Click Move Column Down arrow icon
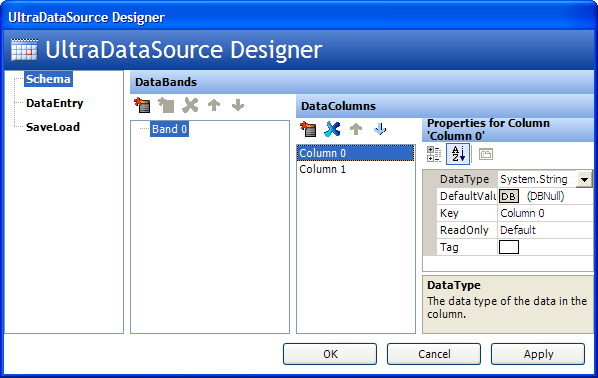This screenshot has height=378, width=598. [x=380, y=129]
